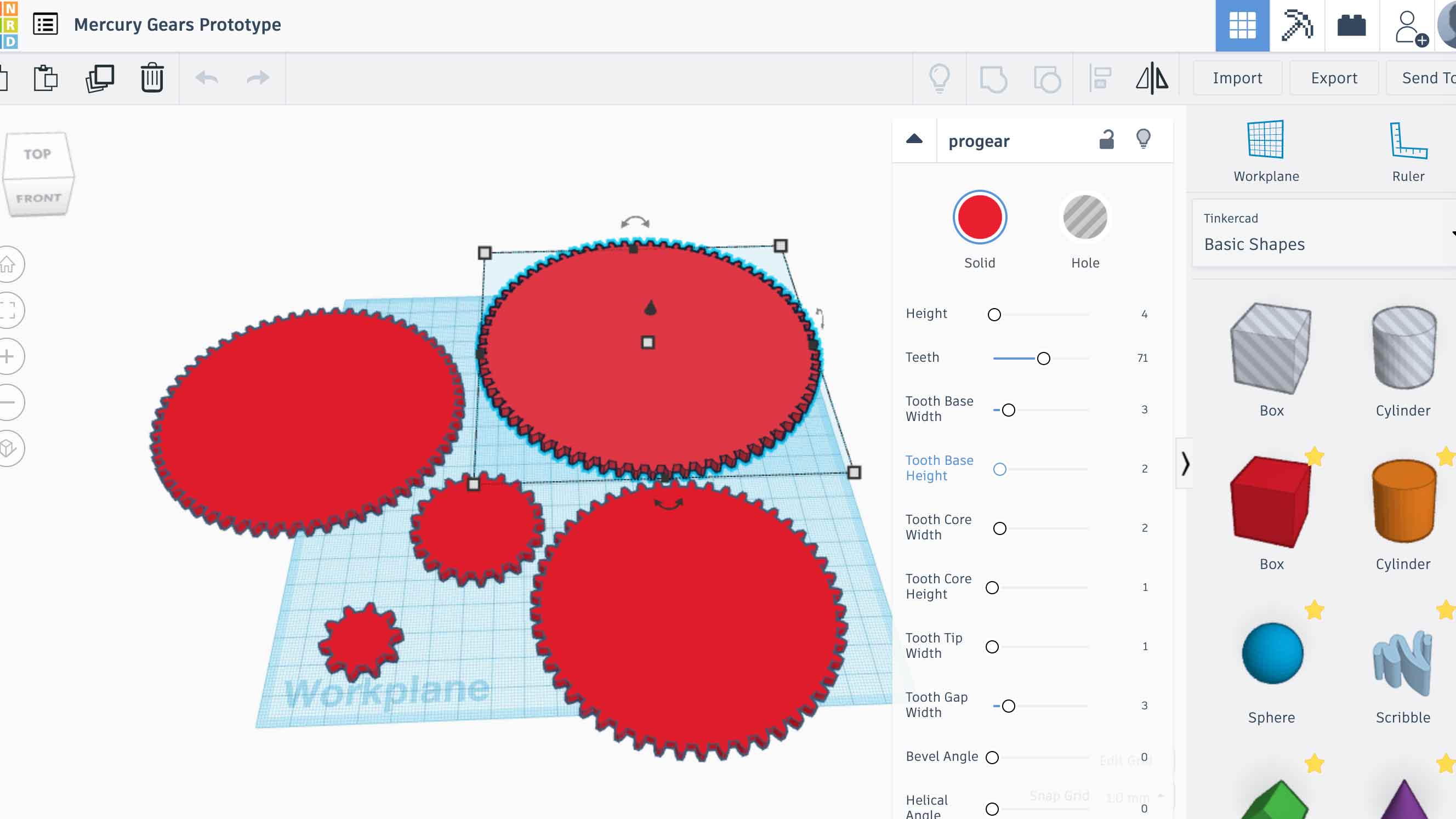Collapse the shapes side panel chevron
Viewport: 1456px width, 819px height.
[x=1185, y=464]
